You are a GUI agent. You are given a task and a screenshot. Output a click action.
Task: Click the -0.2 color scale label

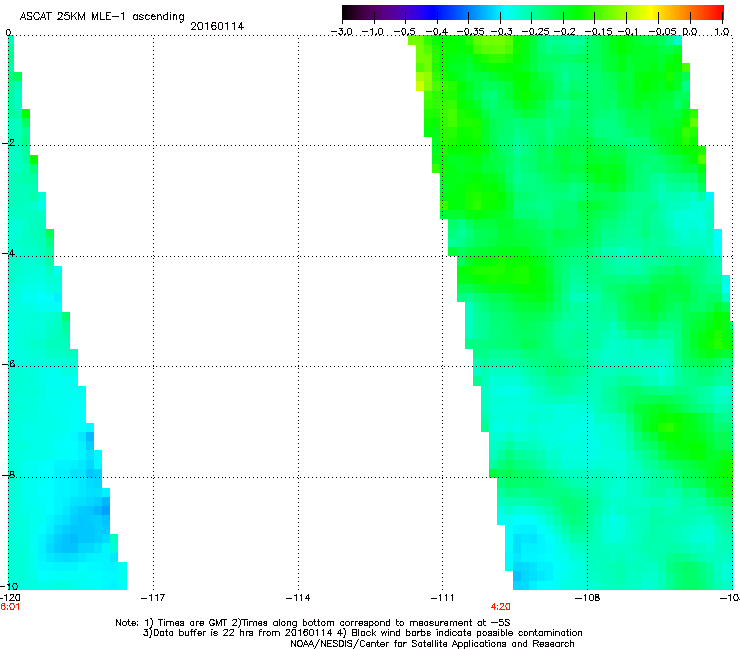coord(564,32)
